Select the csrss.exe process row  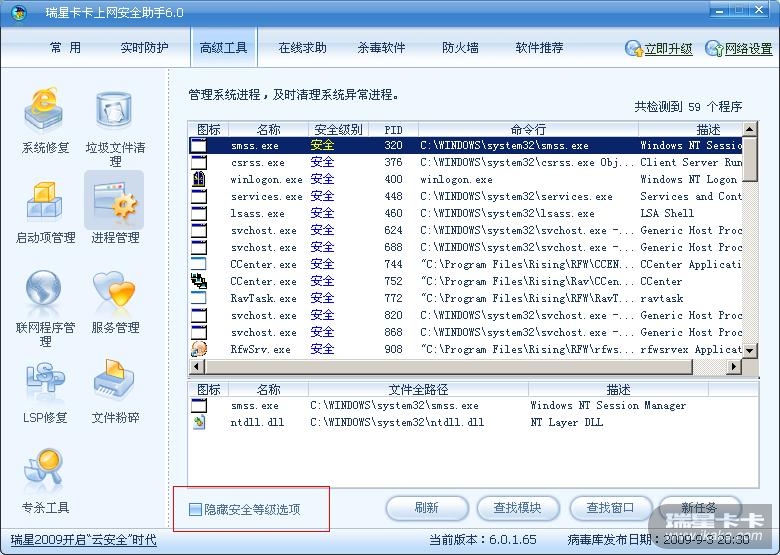tap(466, 162)
